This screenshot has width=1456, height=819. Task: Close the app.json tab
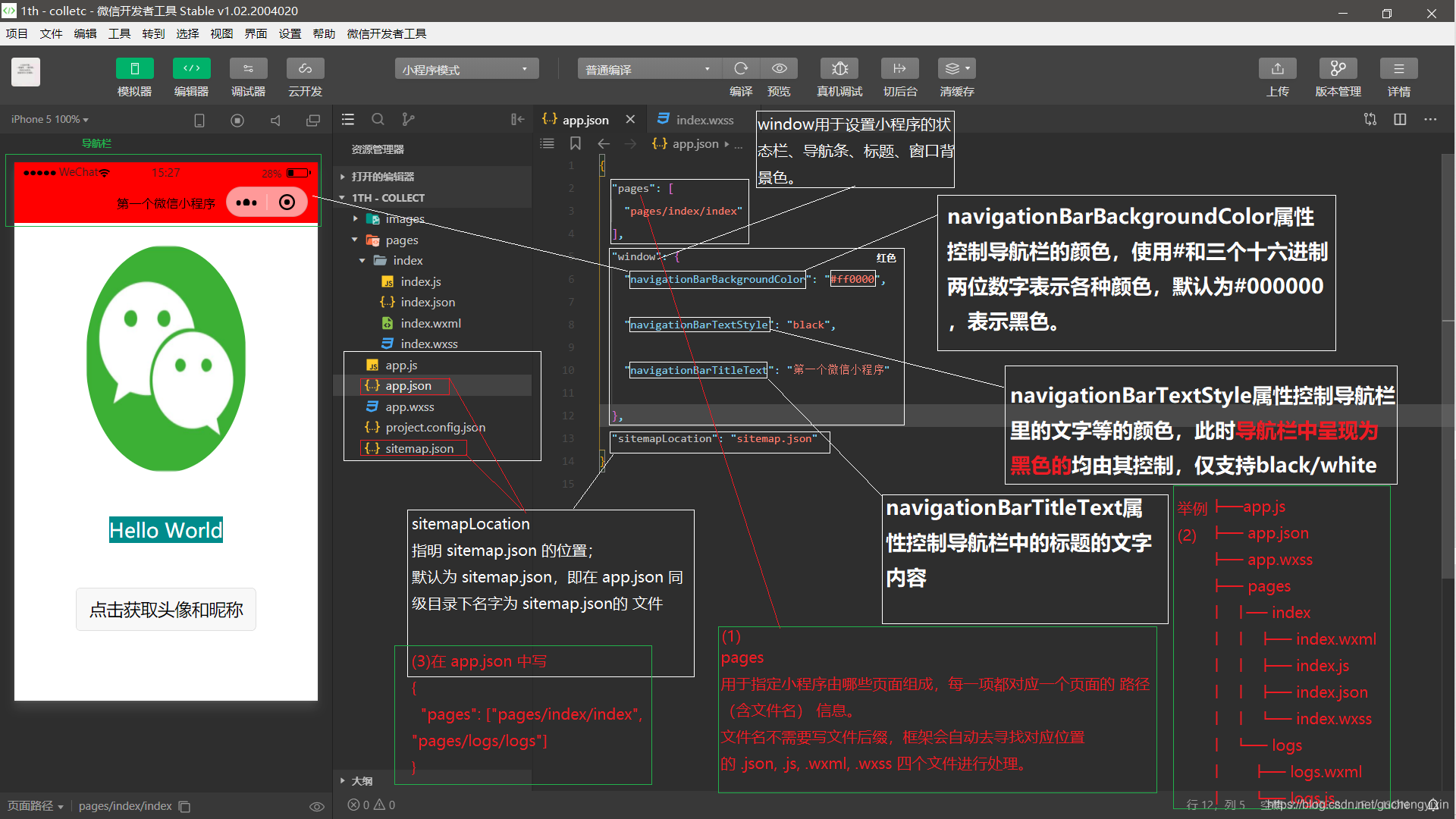[x=630, y=120]
